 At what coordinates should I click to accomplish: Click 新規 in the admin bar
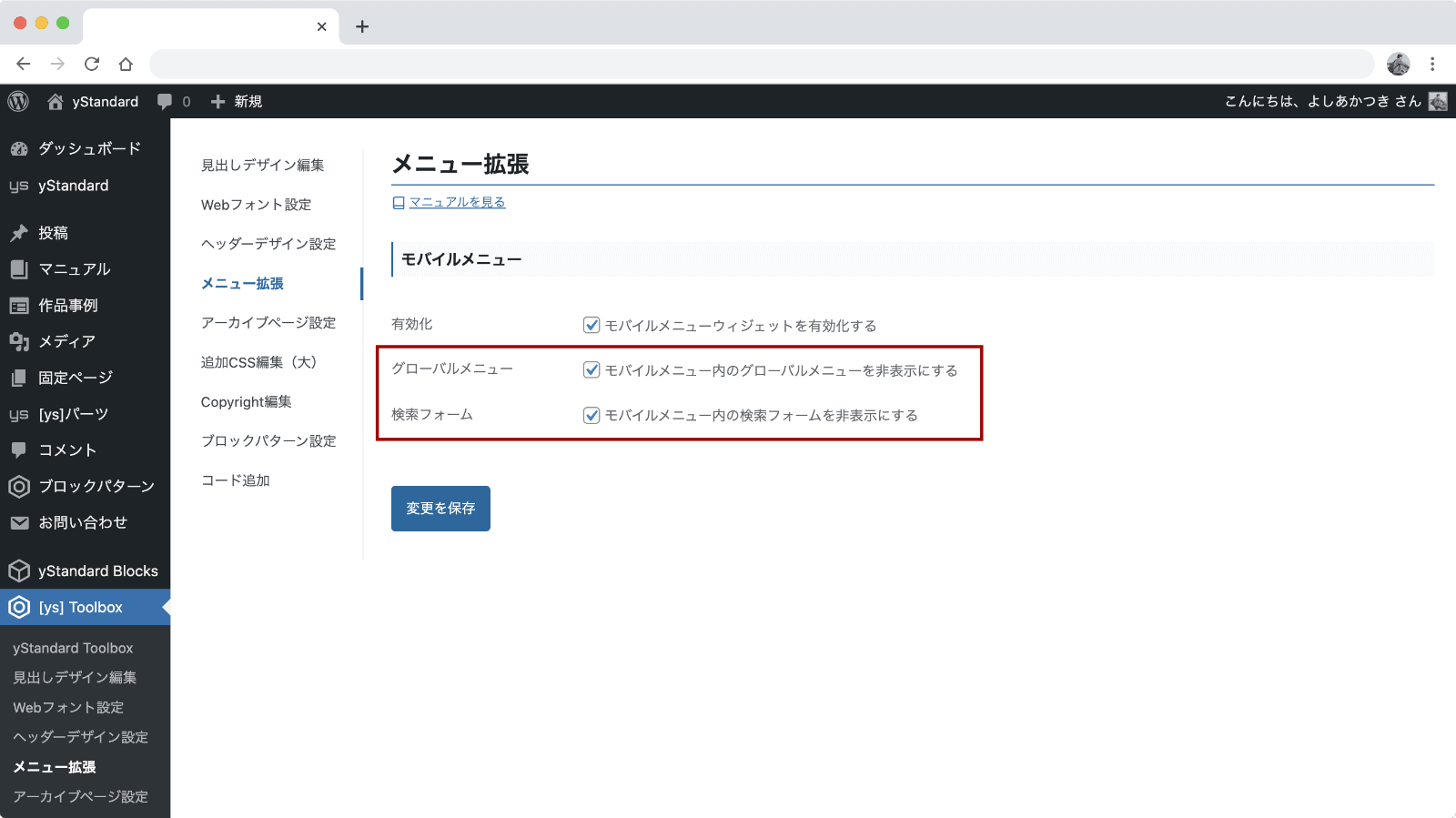coord(248,102)
